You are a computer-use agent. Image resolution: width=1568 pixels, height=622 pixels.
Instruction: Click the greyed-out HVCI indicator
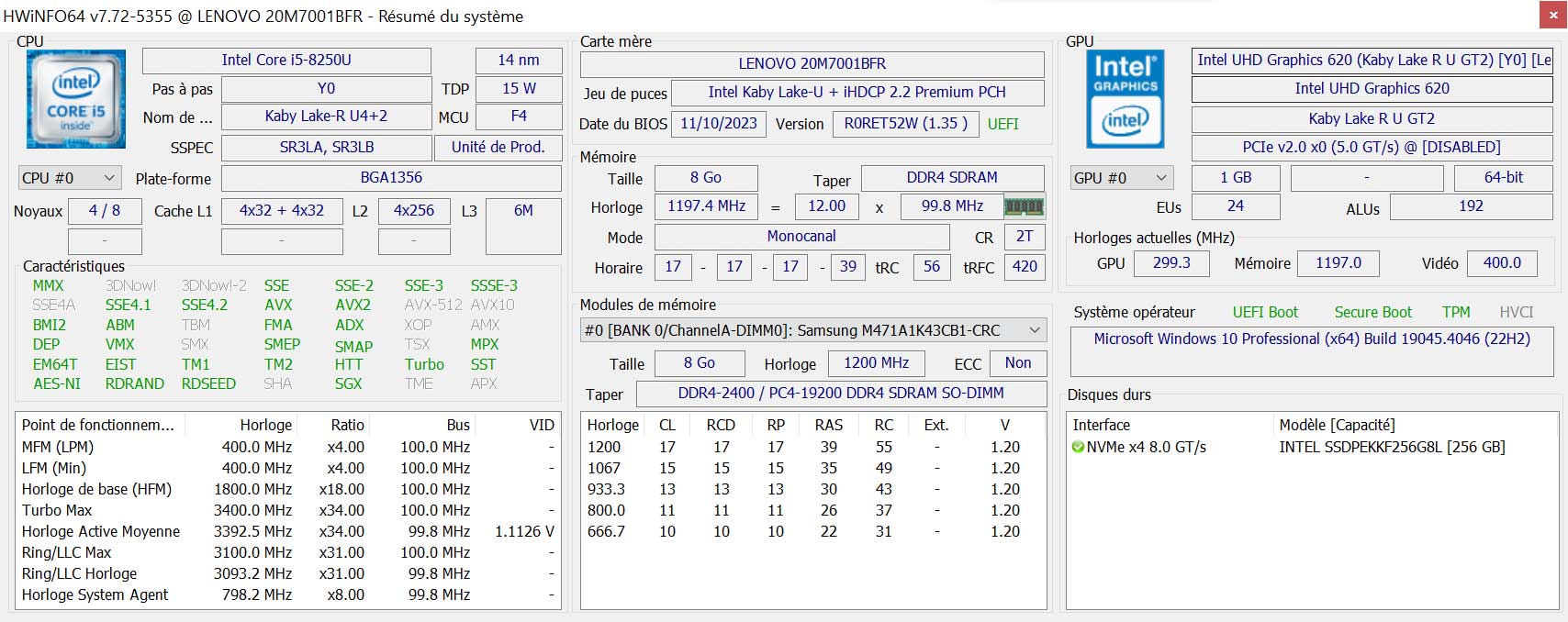[x=1516, y=312]
